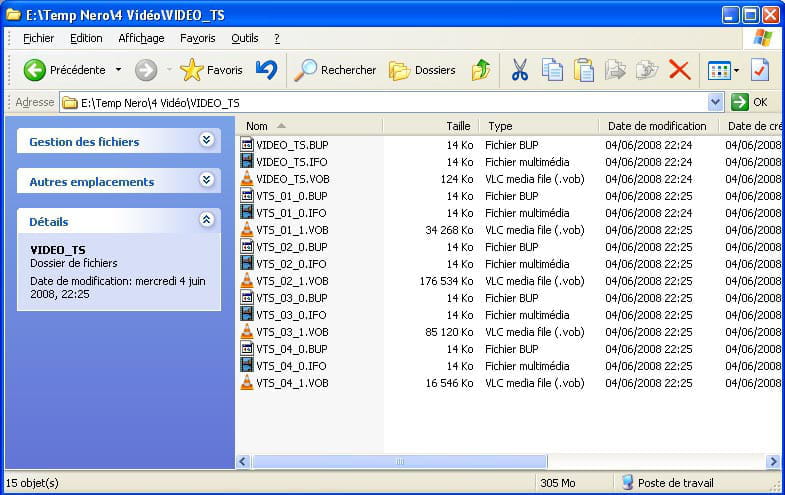Click the Move To folder icon
The width and height of the screenshot is (785, 495).
pos(615,70)
